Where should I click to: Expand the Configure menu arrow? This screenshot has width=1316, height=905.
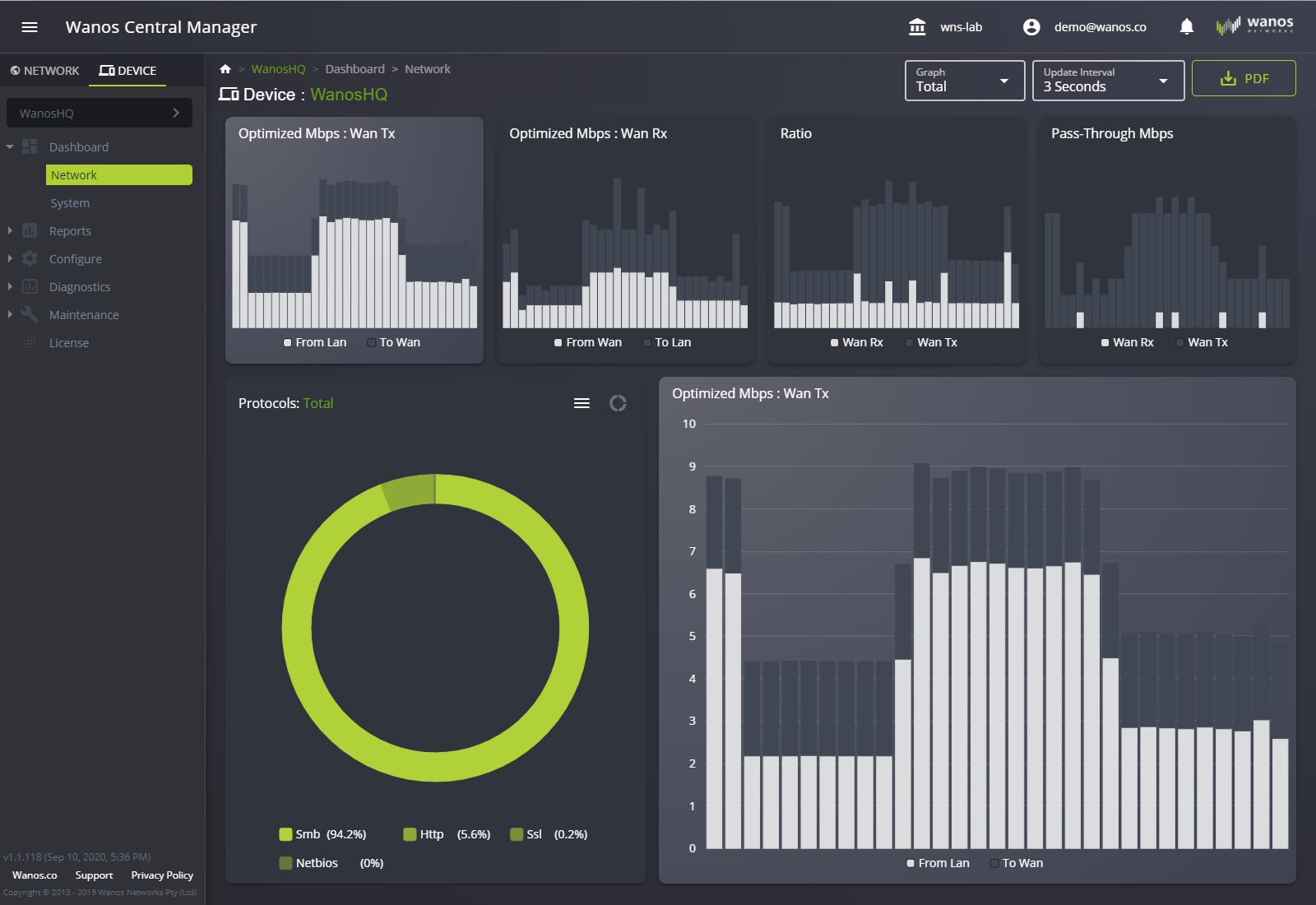point(10,258)
